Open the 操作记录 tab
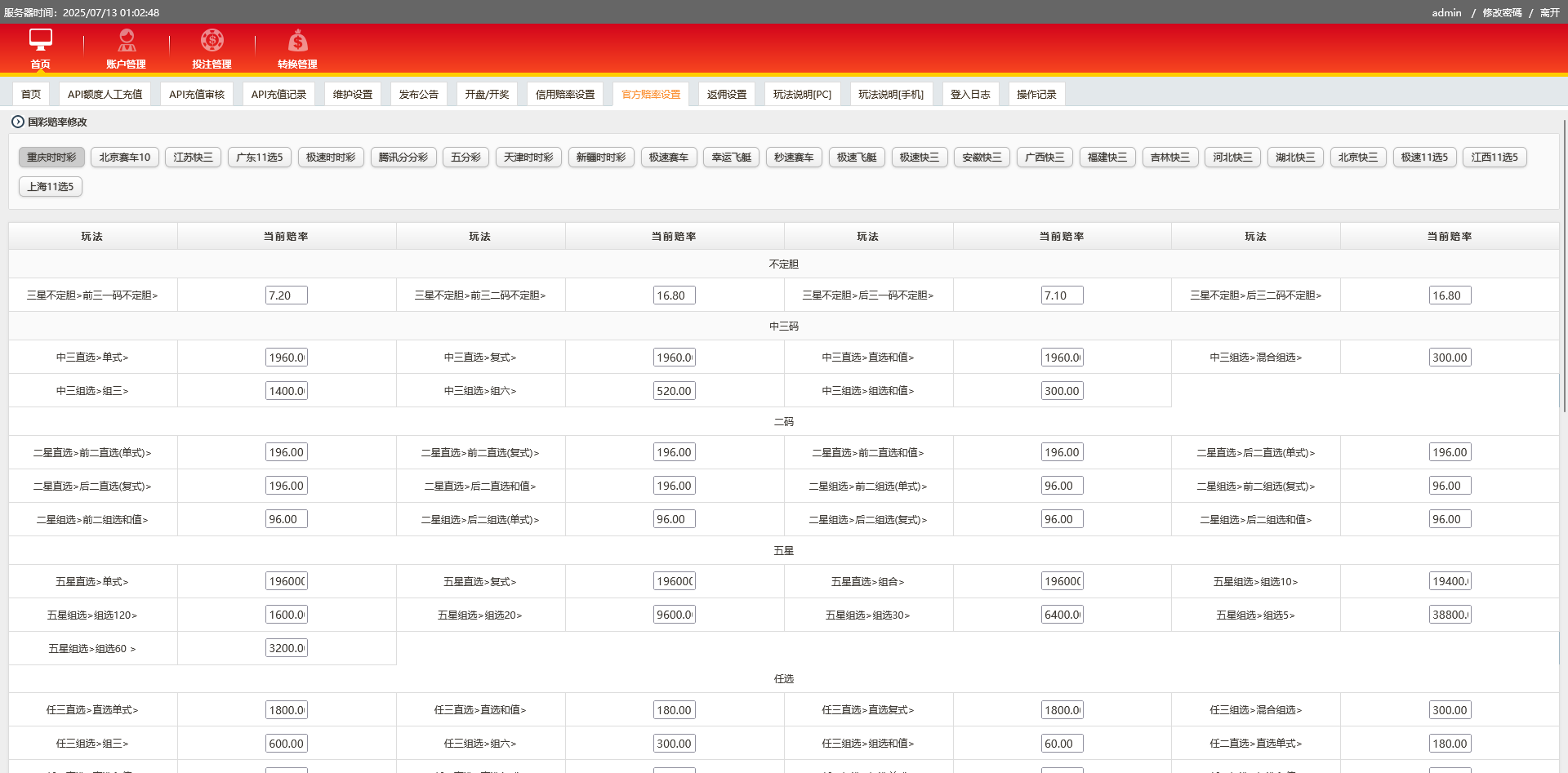The image size is (1568, 773). pyautogui.click(x=1036, y=94)
